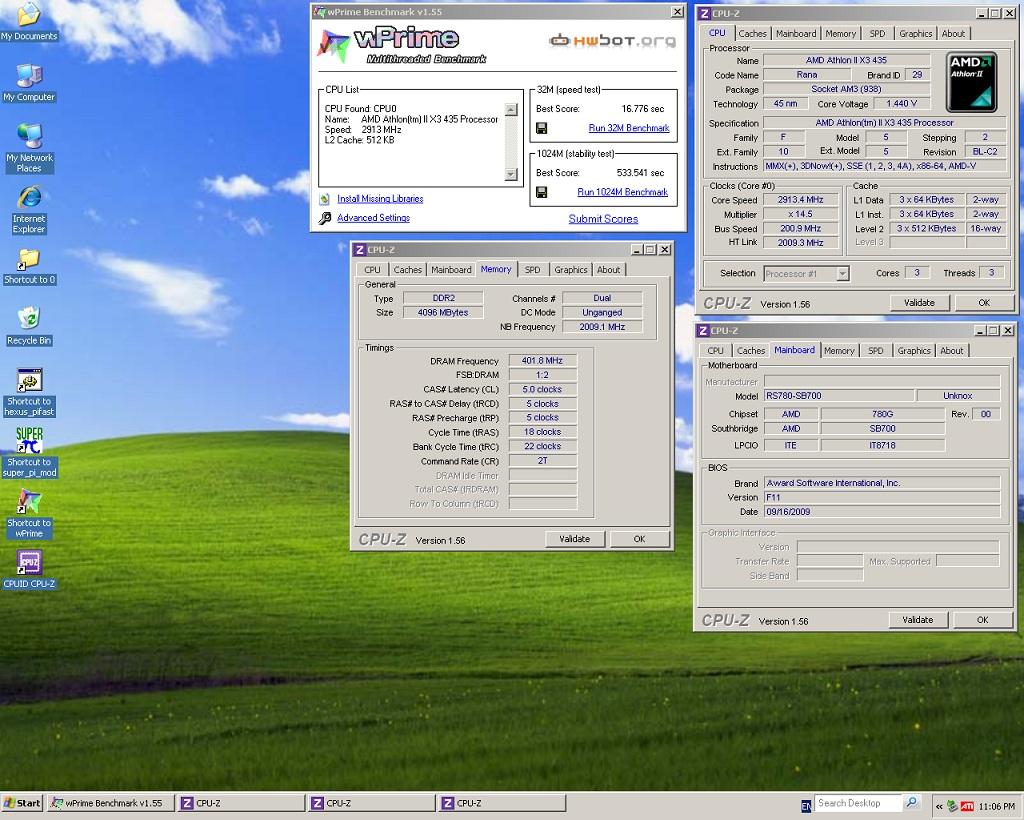The height and width of the screenshot is (820, 1024).
Task: Click the EN language indicator in taskbar
Action: pos(806,806)
